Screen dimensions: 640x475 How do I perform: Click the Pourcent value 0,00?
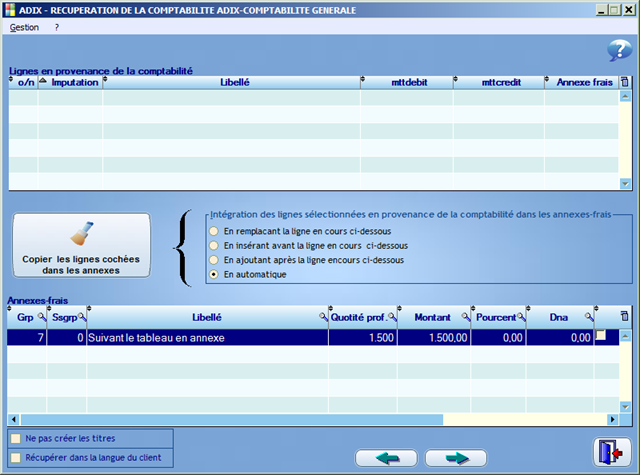(498, 337)
